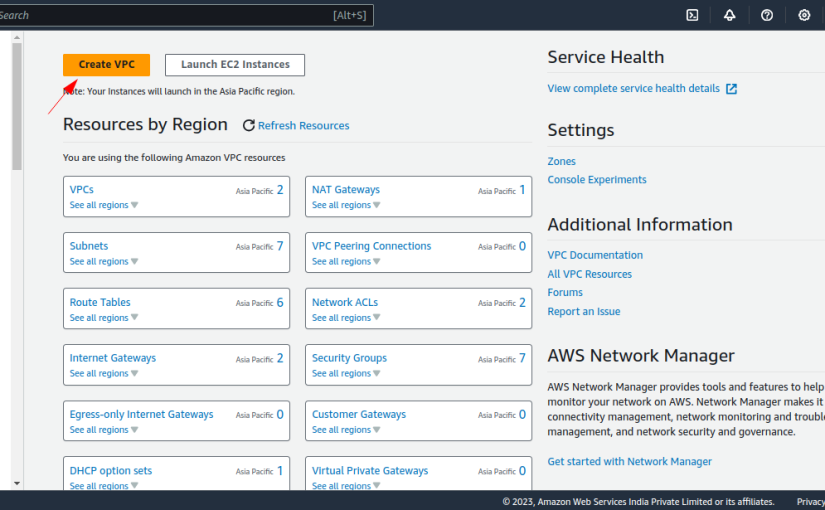Viewport: 825px width, 510px height.
Task: Open the VPC Documentation link
Action: point(595,255)
